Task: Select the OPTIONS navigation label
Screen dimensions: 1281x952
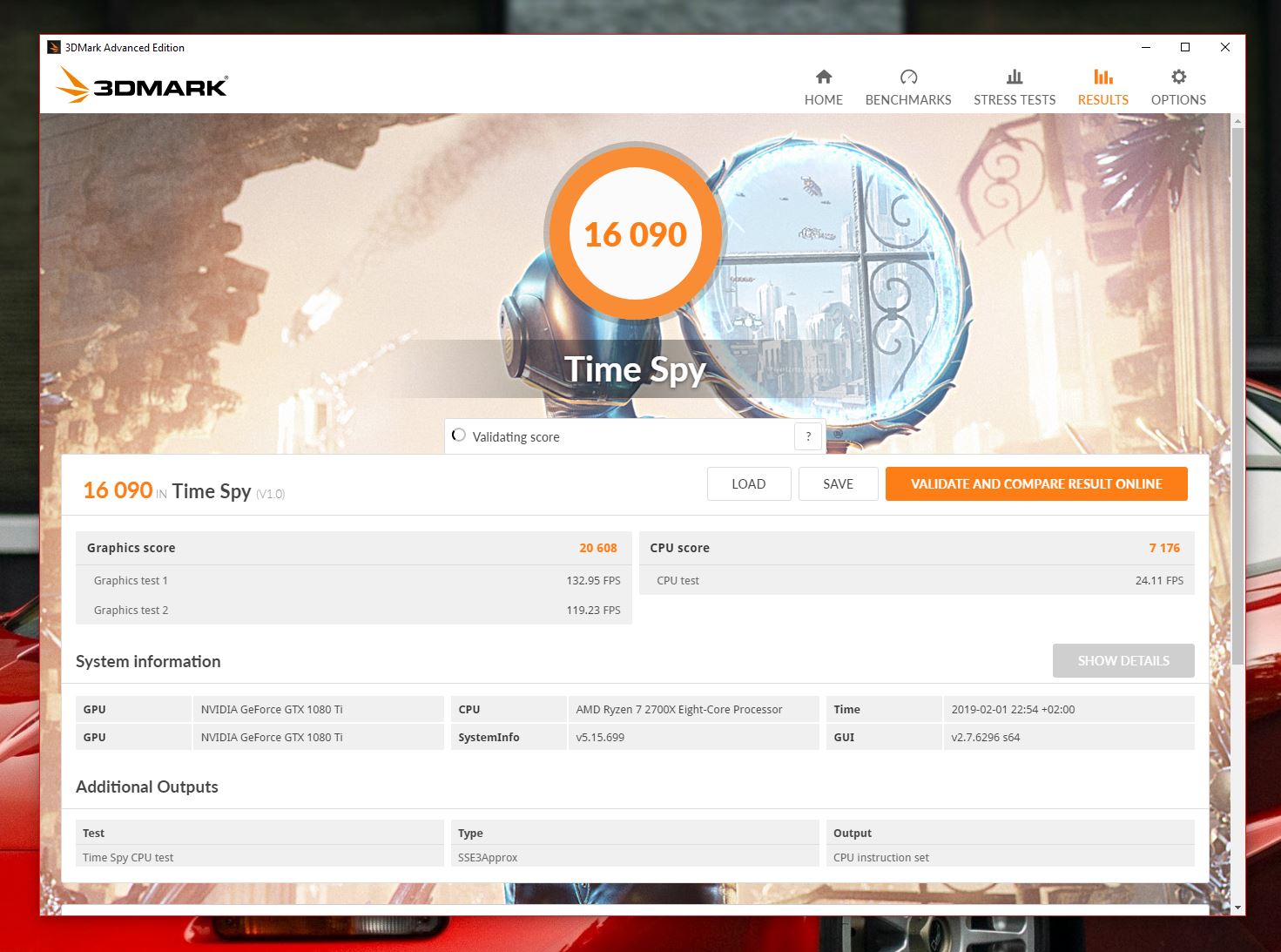Action: point(1178,99)
